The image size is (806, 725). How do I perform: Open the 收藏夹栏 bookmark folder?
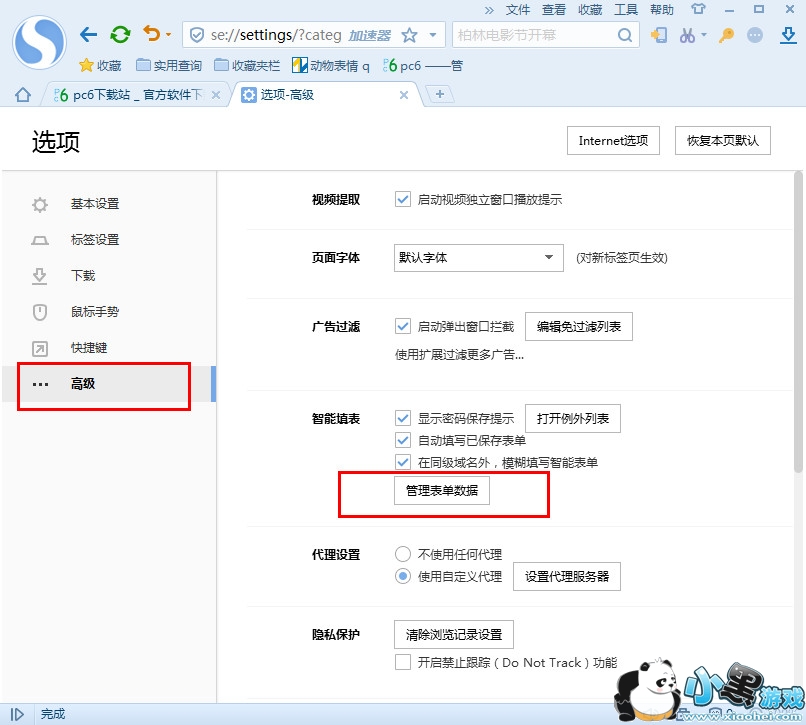[x=247, y=65]
